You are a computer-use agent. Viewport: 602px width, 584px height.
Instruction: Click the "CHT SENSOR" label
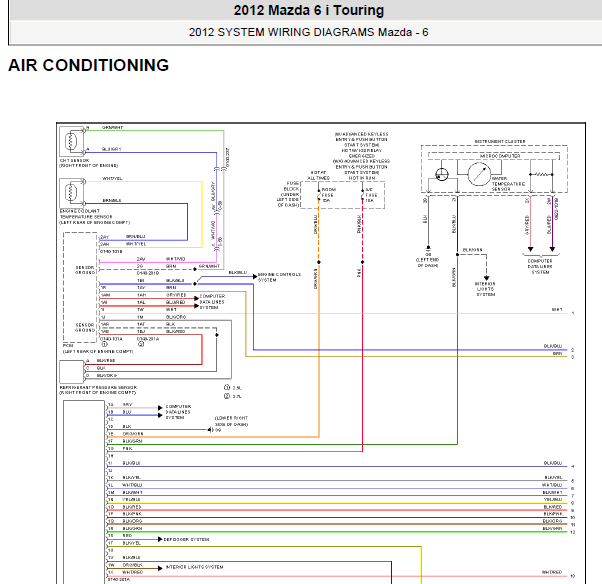[x=74, y=160]
